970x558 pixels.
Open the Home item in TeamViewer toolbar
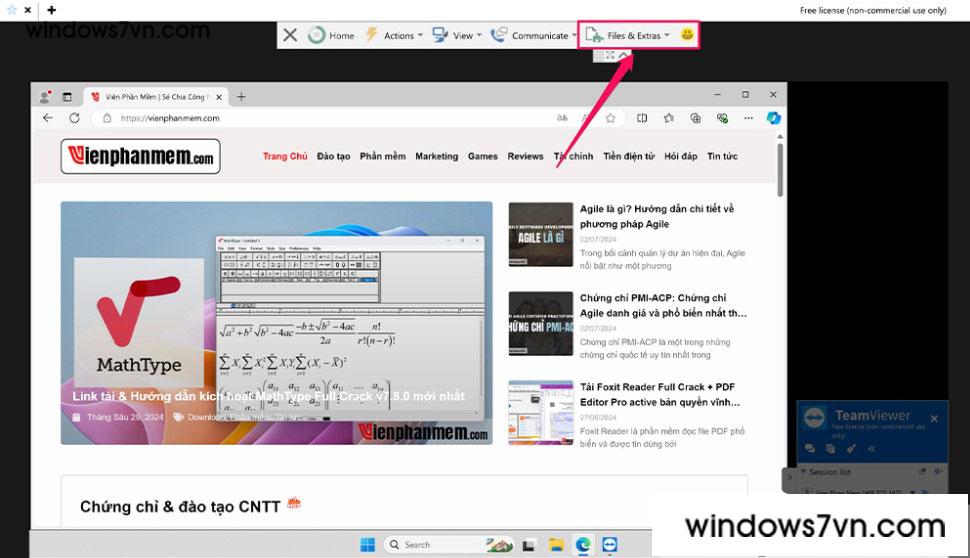[x=331, y=35]
